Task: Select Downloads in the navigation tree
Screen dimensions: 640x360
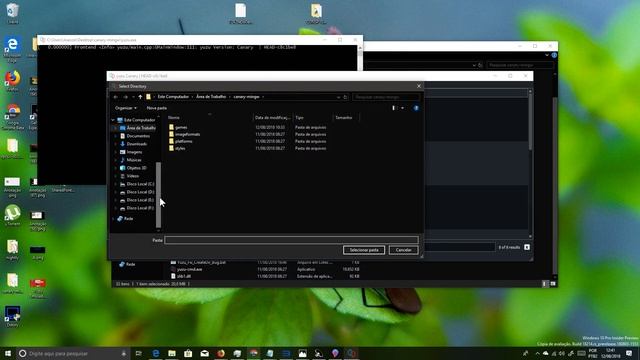Action: click(x=136, y=144)
